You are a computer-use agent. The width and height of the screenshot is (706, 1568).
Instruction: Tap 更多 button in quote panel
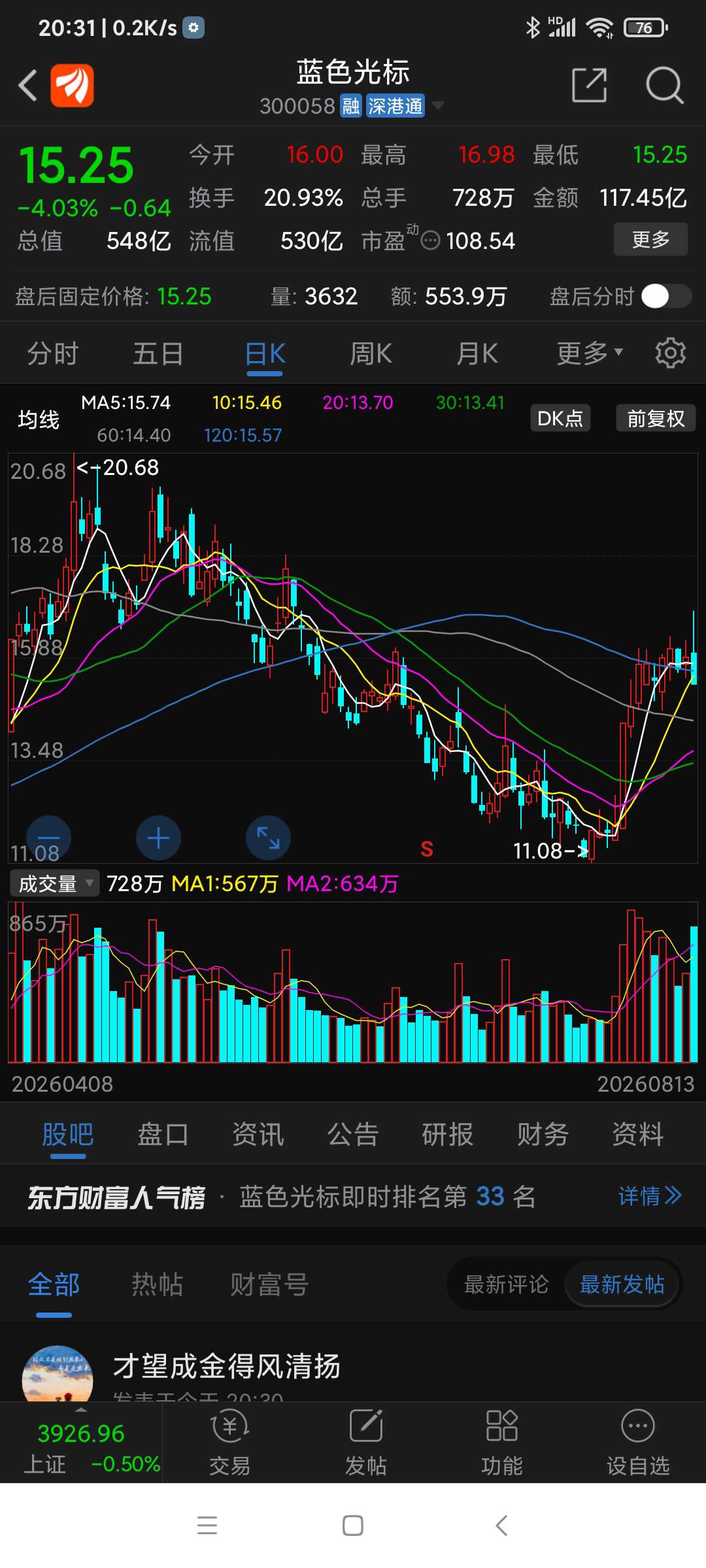click(650, 239)
